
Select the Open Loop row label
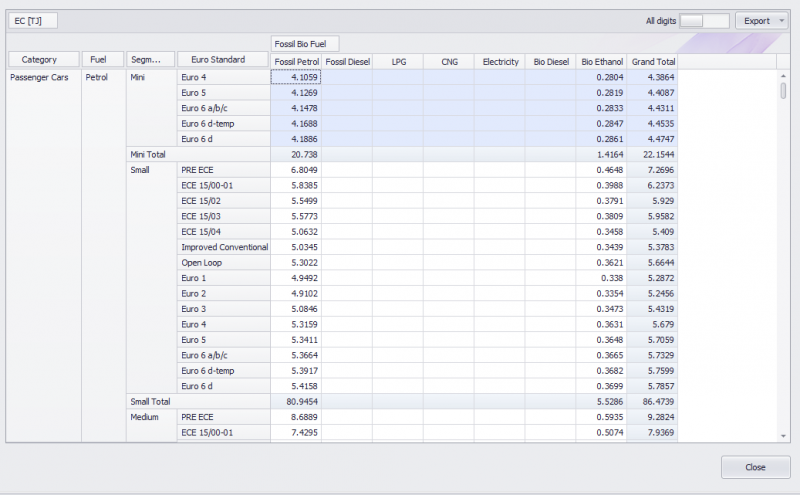click(x=223, y=263)
